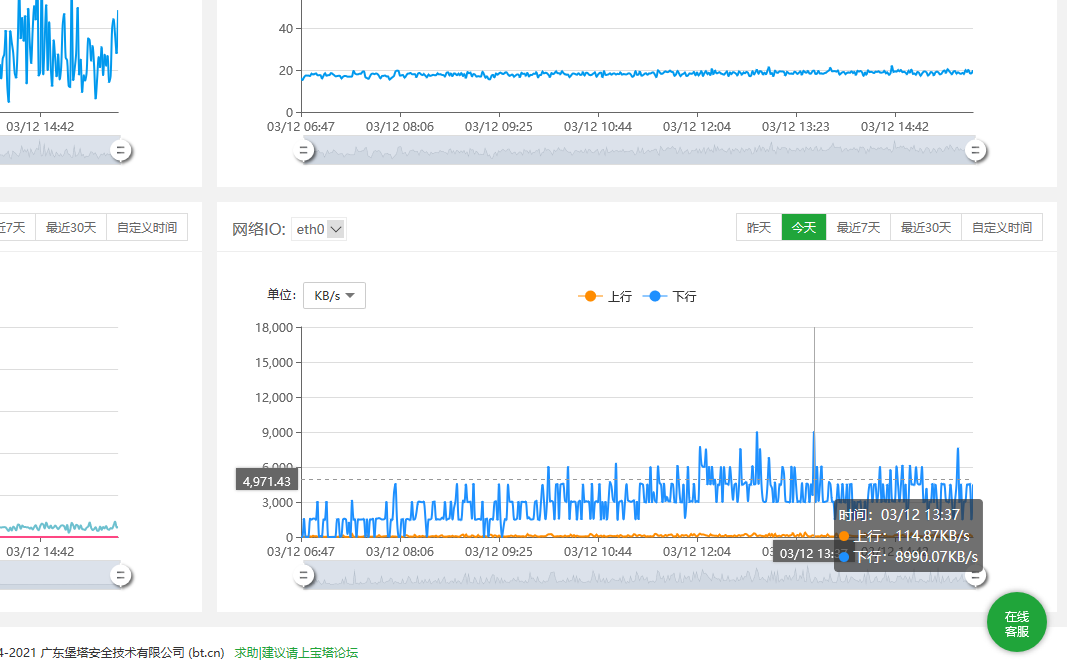Select the 今天 tab in network IO panel

[x=804, y=227]
